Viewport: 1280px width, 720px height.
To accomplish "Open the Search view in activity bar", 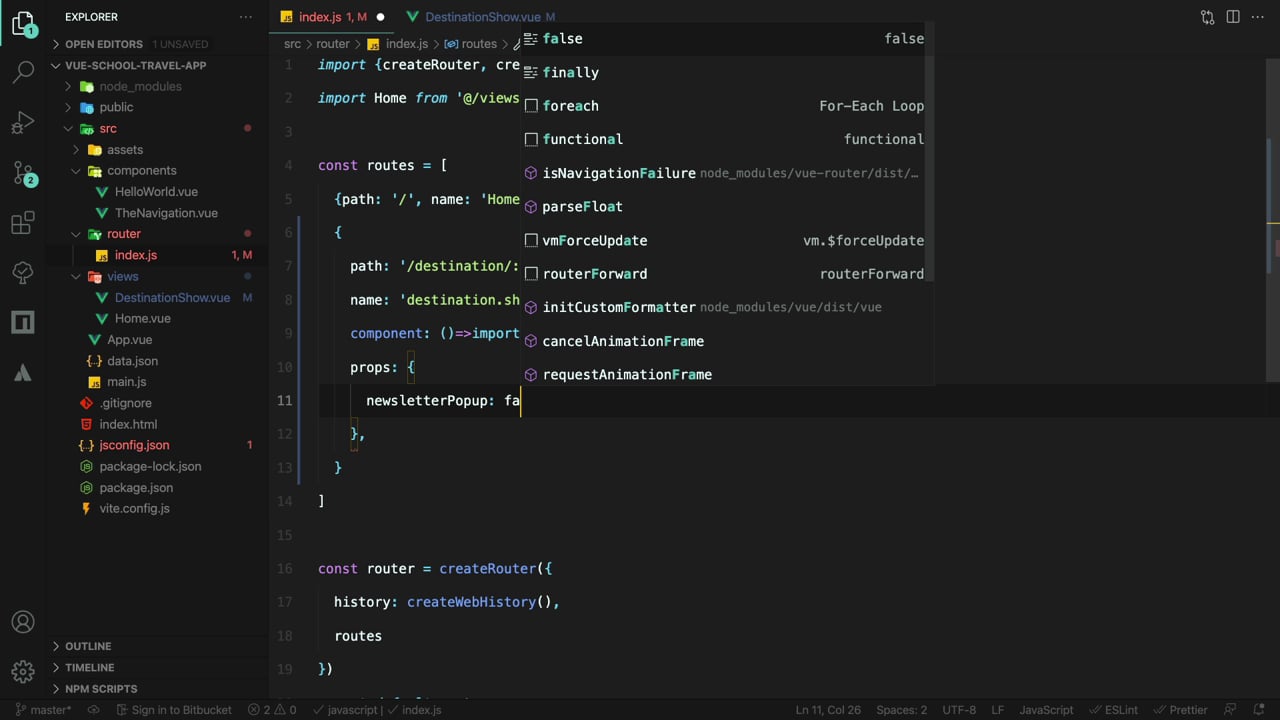I will 23,72.
